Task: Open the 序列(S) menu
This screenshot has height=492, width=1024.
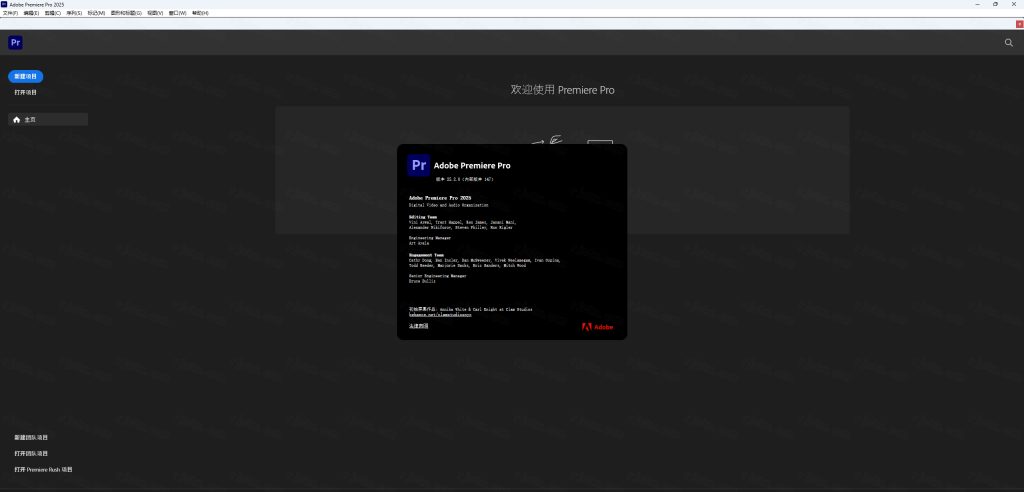Action: (74, 13)
